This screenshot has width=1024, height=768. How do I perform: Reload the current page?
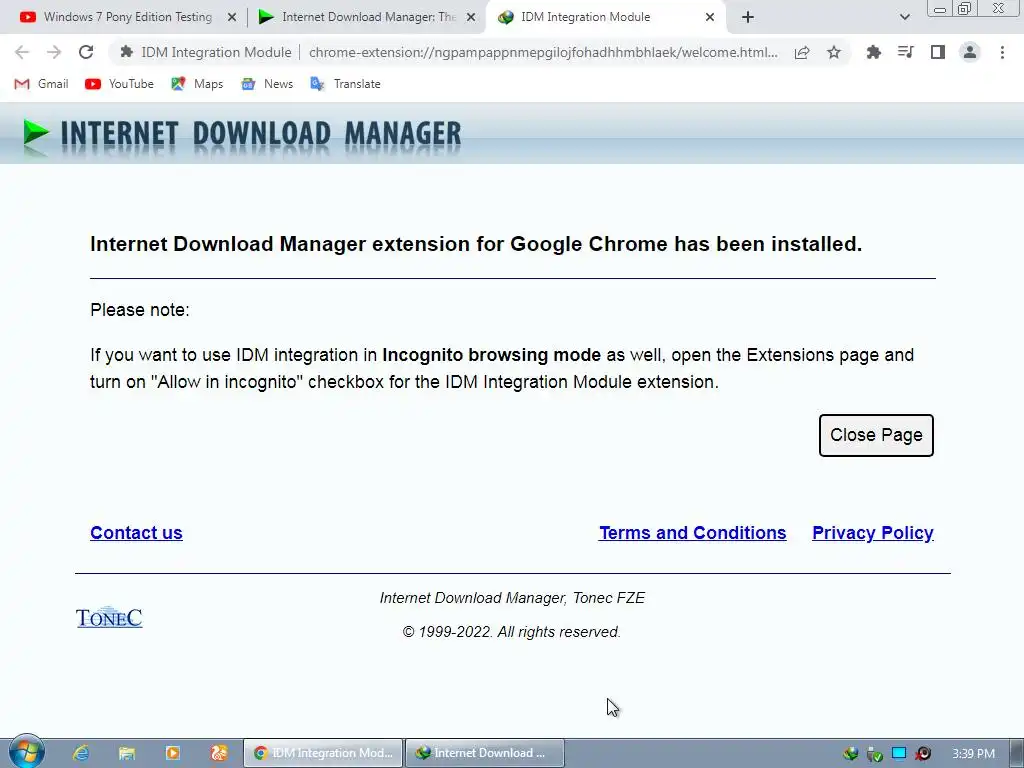[86, 52]
